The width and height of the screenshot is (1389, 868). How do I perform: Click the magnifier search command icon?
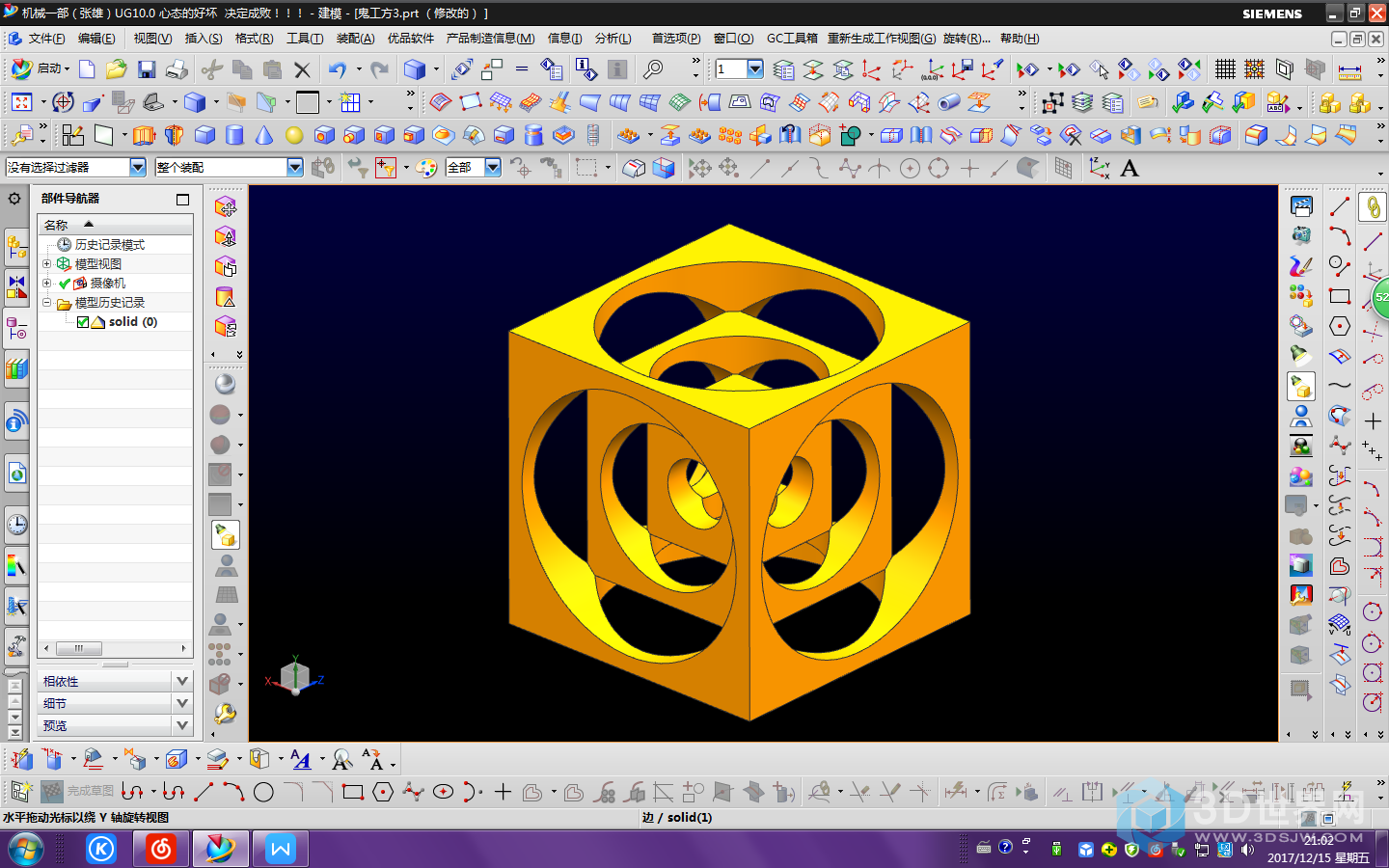pyautogui.click(x=653, y=69)
